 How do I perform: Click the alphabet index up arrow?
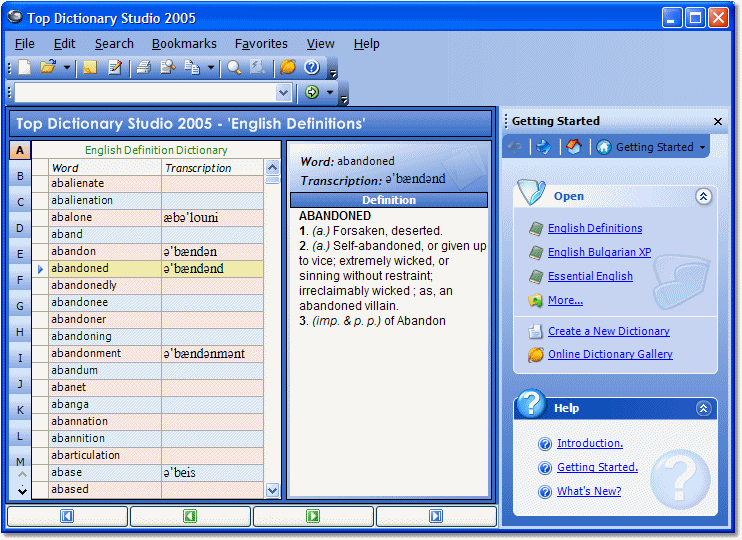(22, 474)
